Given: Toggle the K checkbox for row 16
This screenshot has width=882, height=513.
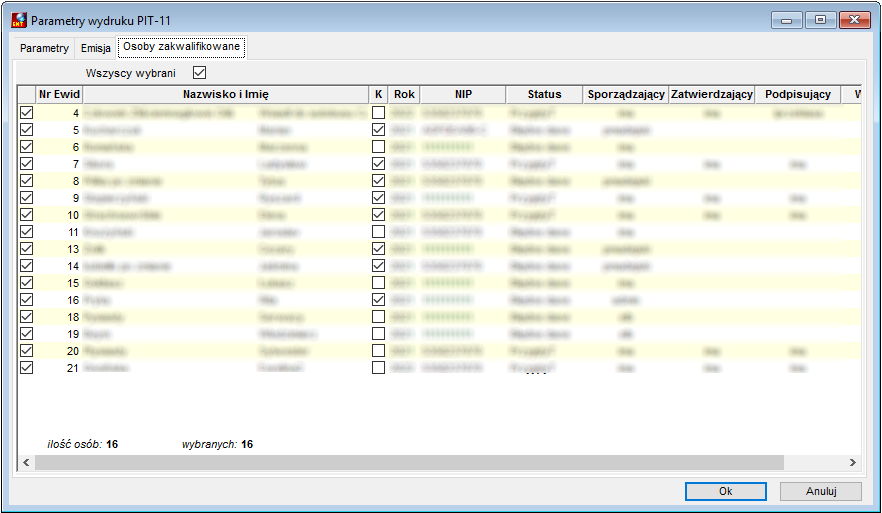Looking at the screenshot, I should [x=379, y=299].
